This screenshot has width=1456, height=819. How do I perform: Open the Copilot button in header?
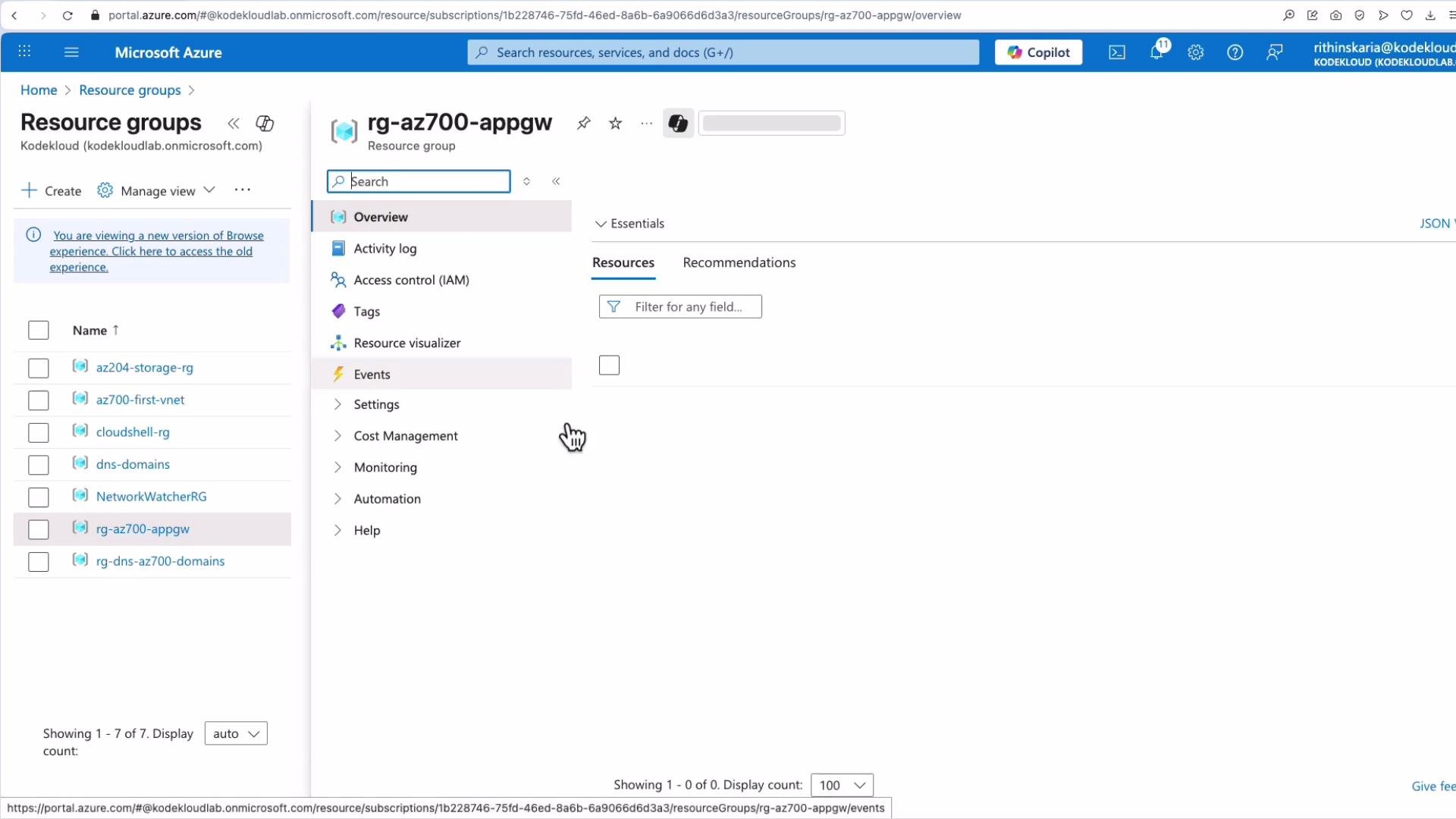coord(1038,52)
